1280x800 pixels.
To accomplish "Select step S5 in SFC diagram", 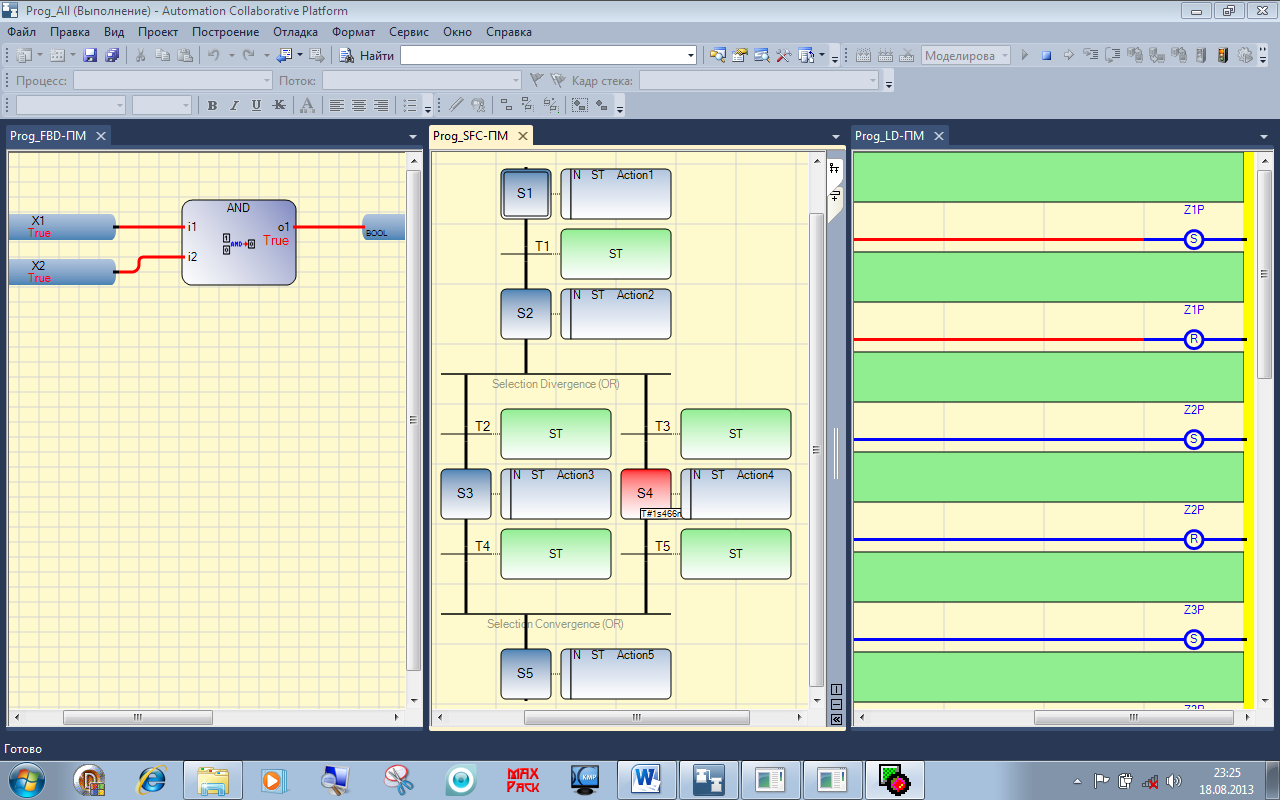I will pos(526,674).
